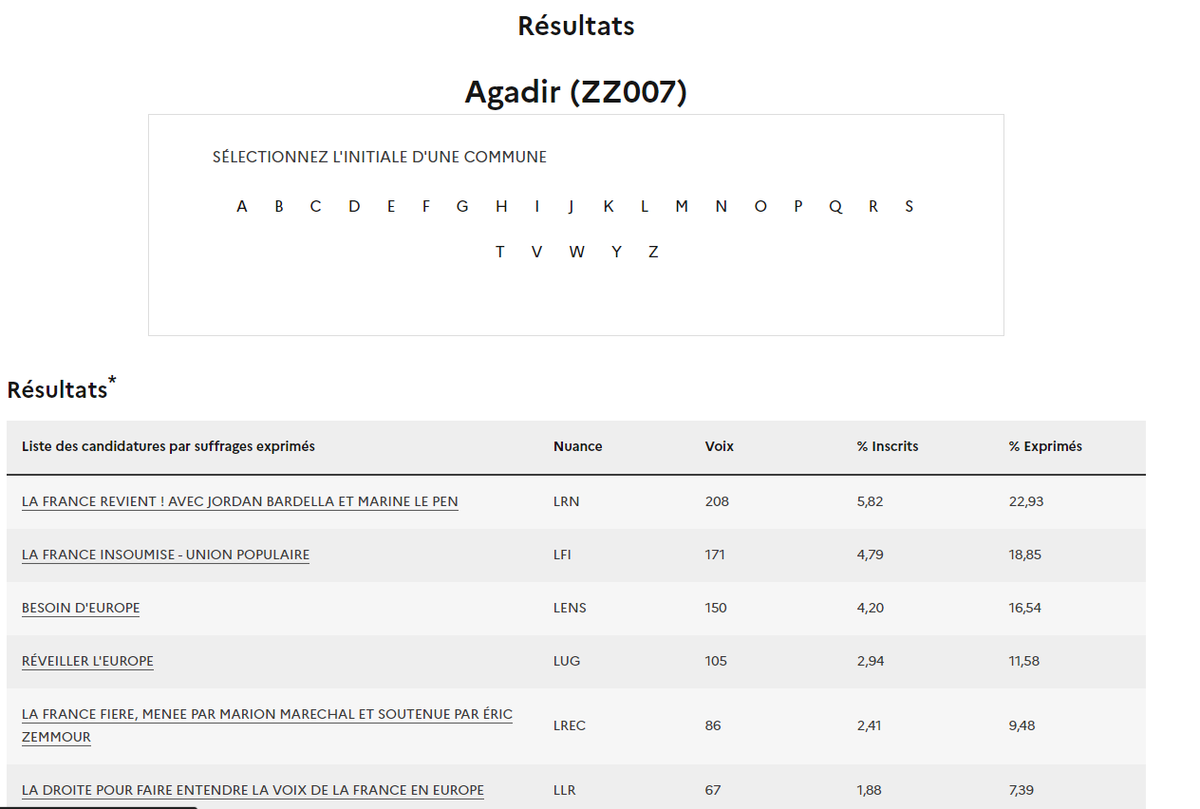Select commune initial letter S
1200x809 pixels.
coord(909,207)
